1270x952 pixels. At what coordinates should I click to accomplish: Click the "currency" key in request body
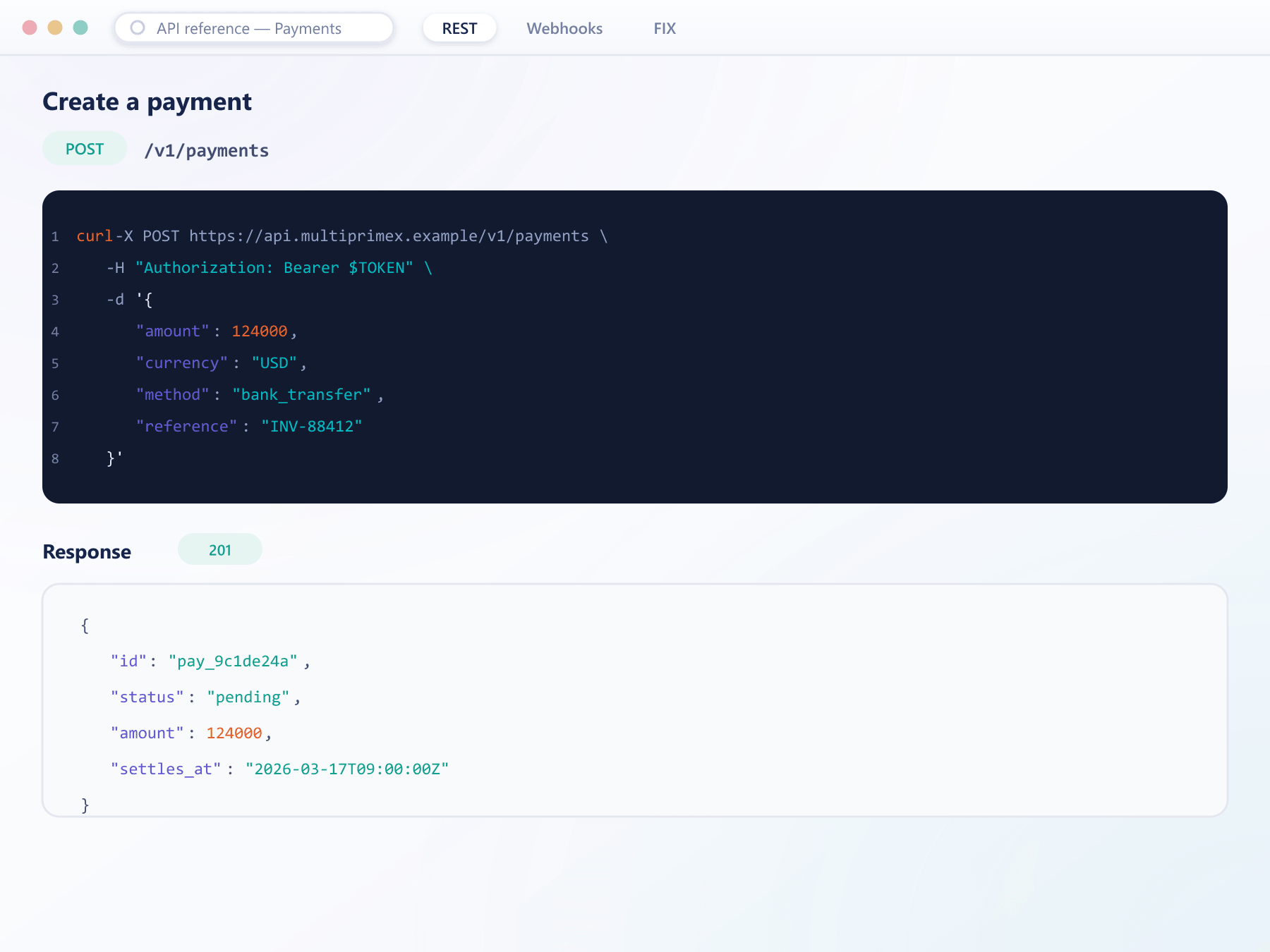182,363
